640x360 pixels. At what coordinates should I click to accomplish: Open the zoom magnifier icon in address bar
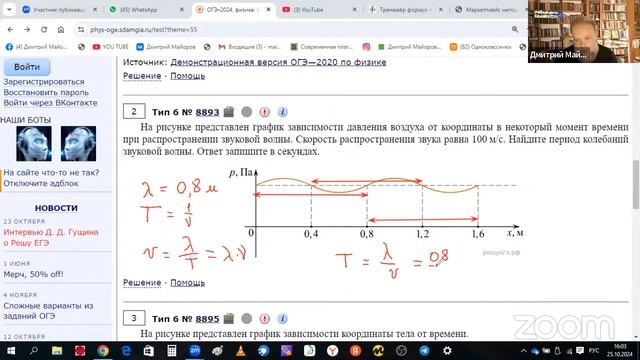click(515, 29)
